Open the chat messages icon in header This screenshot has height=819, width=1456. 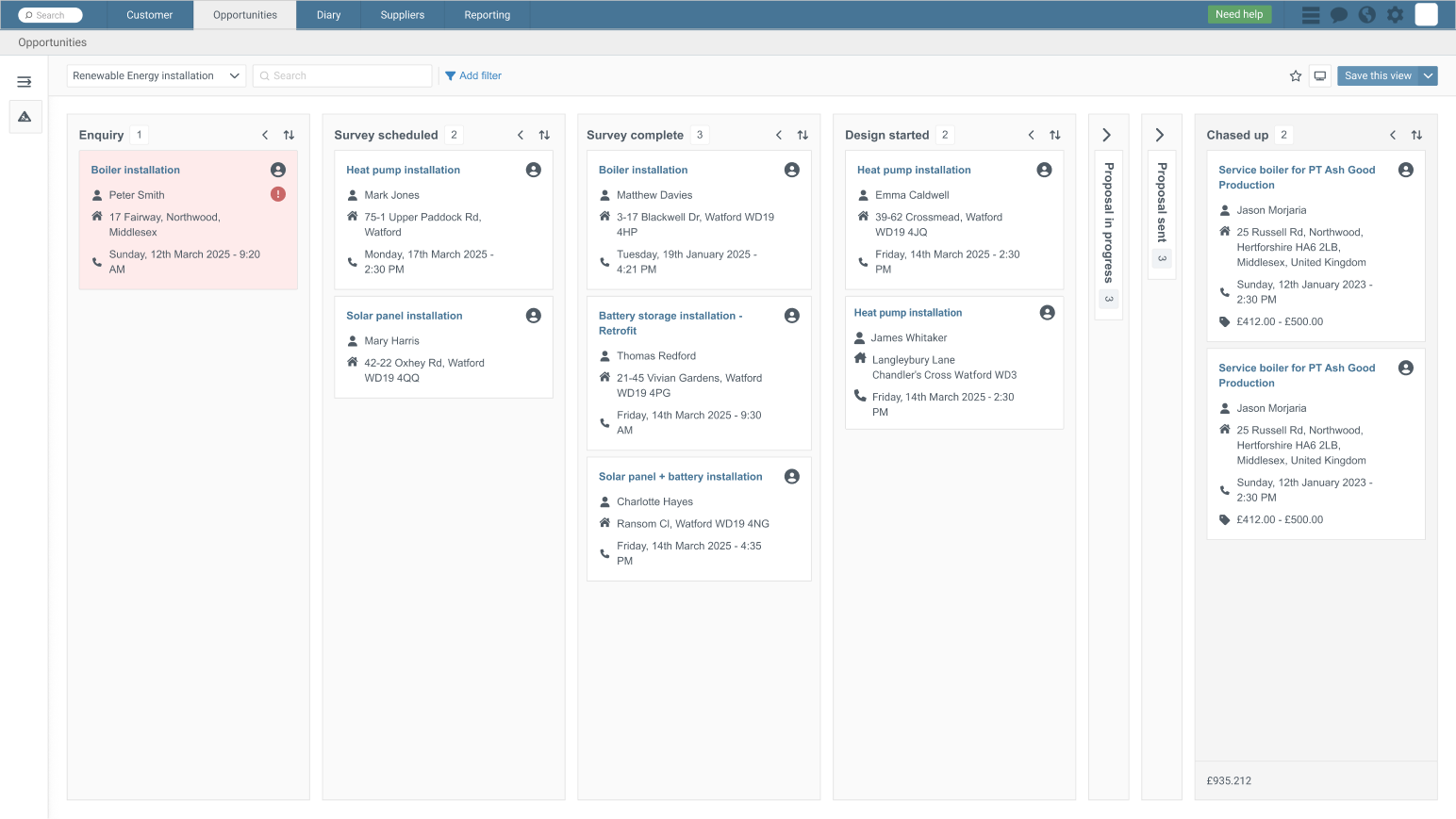tap(1338, 15)
